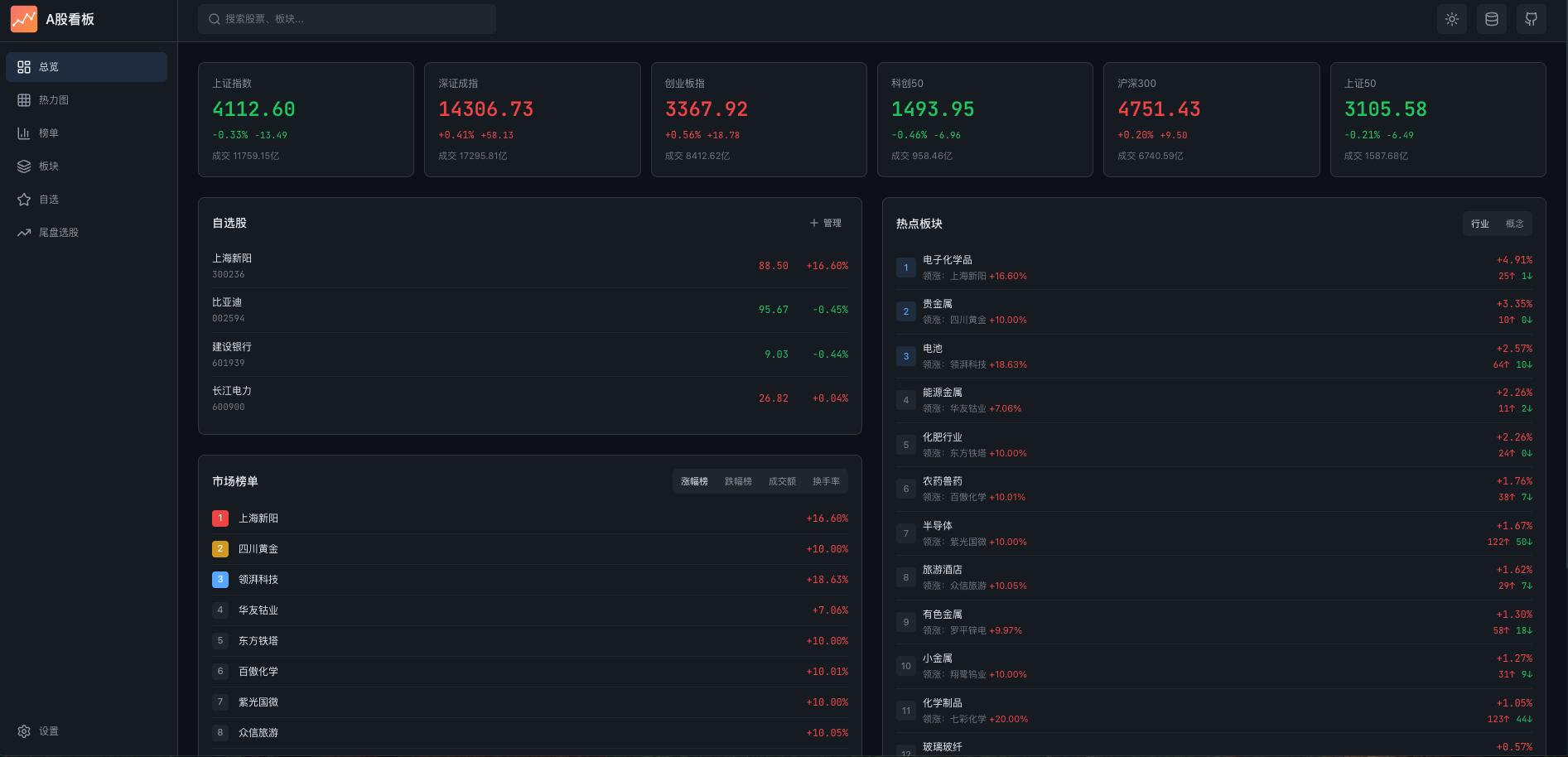Select 总览 in the sidebar menu
This screenshot has width=1568, height=757.
(x=49, y=67)
